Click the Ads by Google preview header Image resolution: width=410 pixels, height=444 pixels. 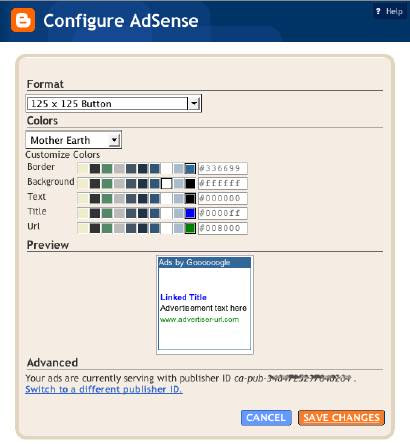[x=204, y=262]
